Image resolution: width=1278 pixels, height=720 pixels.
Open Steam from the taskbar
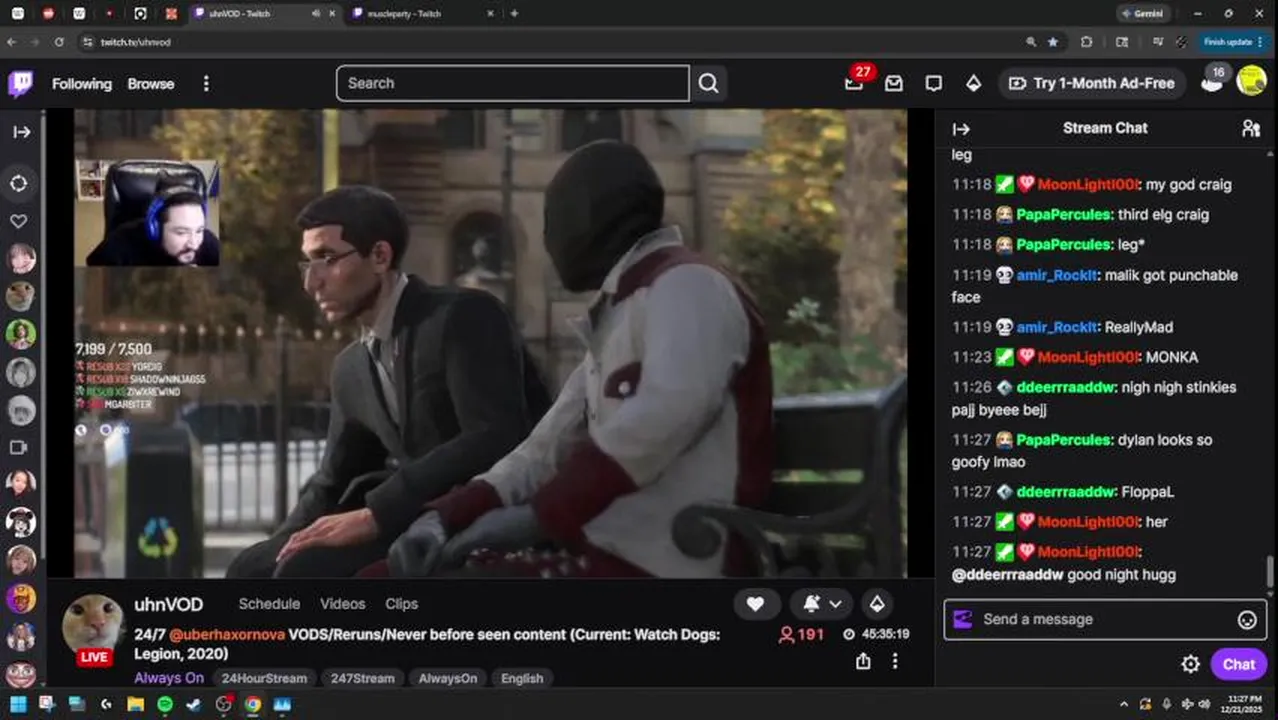point(194,704)
